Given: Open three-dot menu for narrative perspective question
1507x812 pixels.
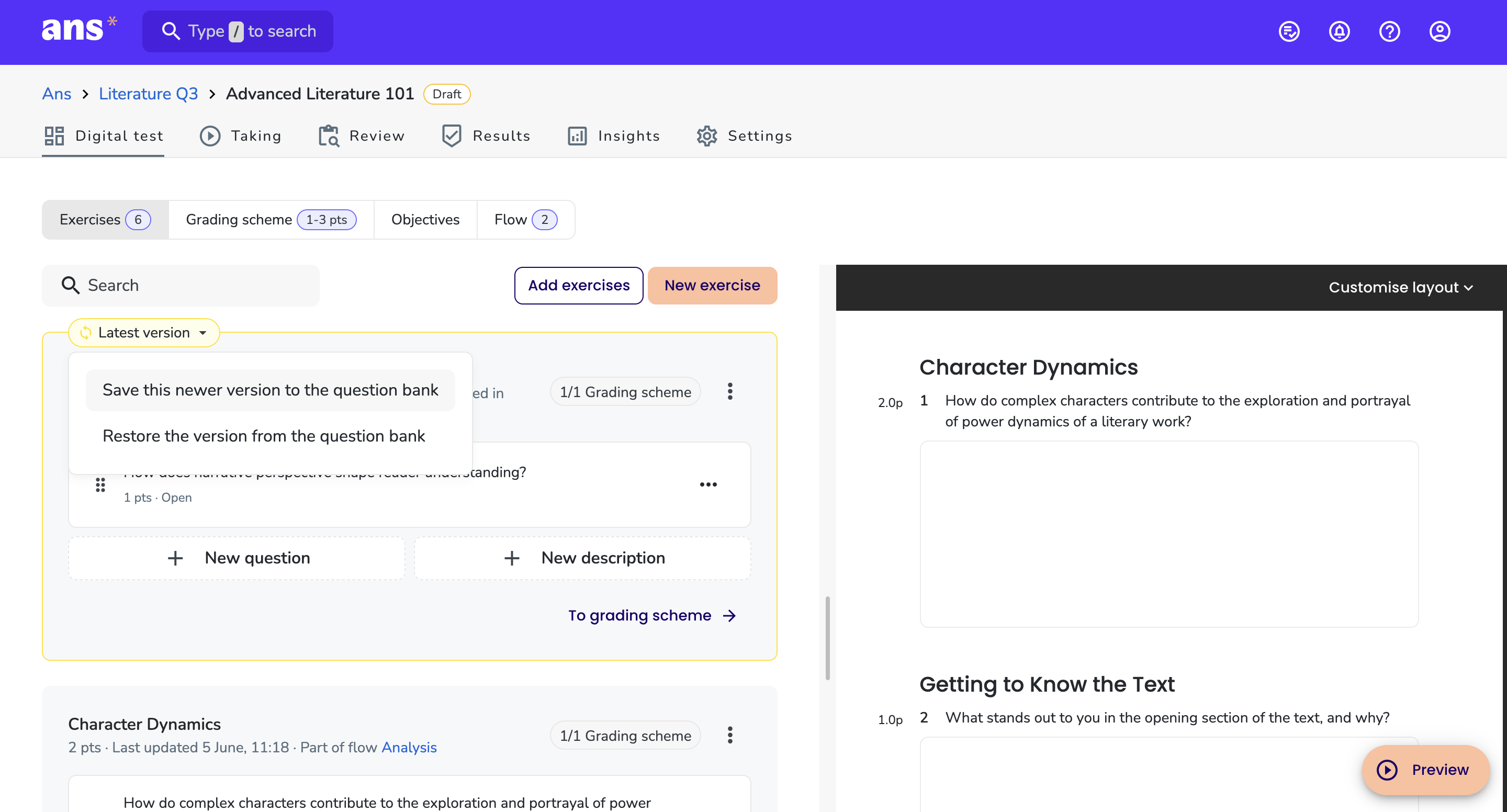Looking at the screenshot, I should click(x=708, y=484).
